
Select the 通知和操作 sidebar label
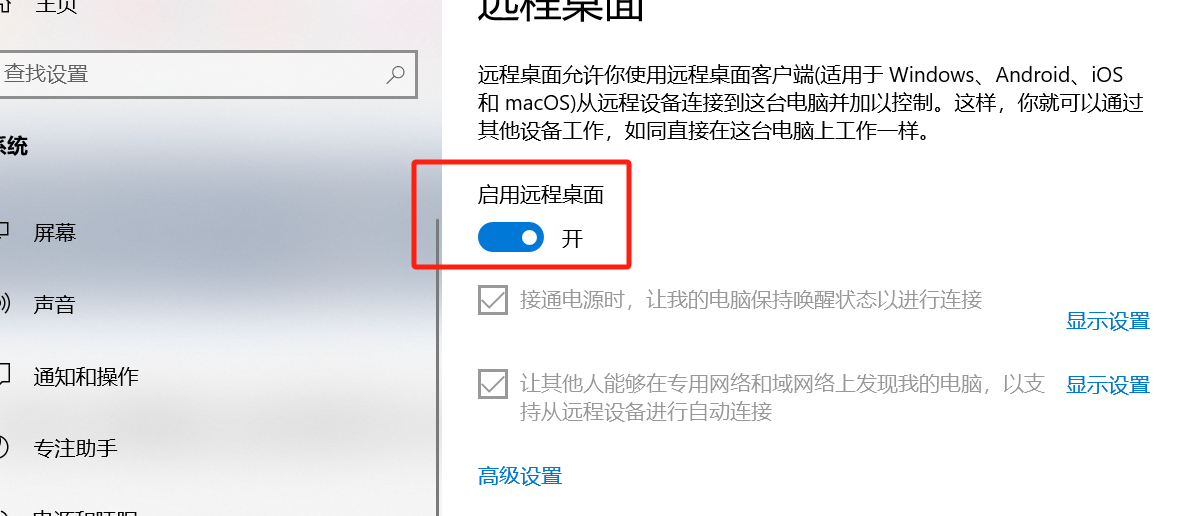point(86,376)
